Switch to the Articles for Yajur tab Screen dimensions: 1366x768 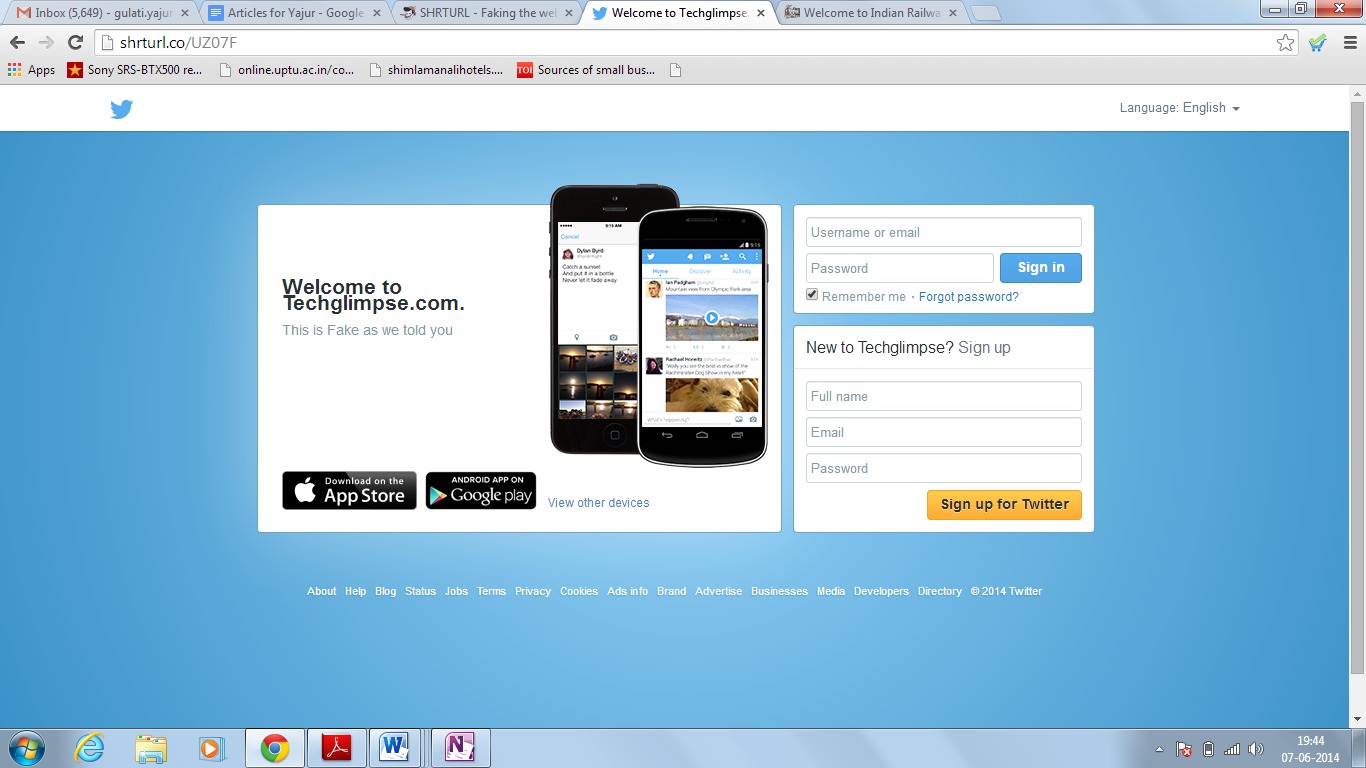(292, 13)
